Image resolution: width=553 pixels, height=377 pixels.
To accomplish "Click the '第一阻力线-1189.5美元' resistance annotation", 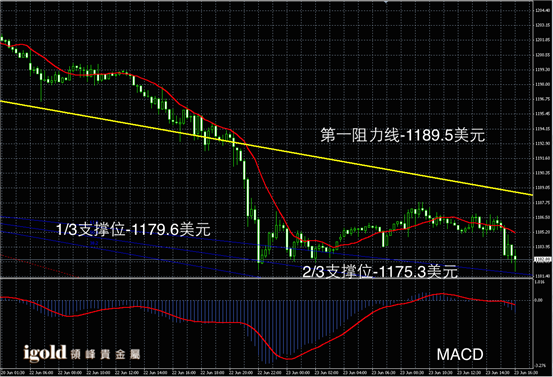I will 402,135.
